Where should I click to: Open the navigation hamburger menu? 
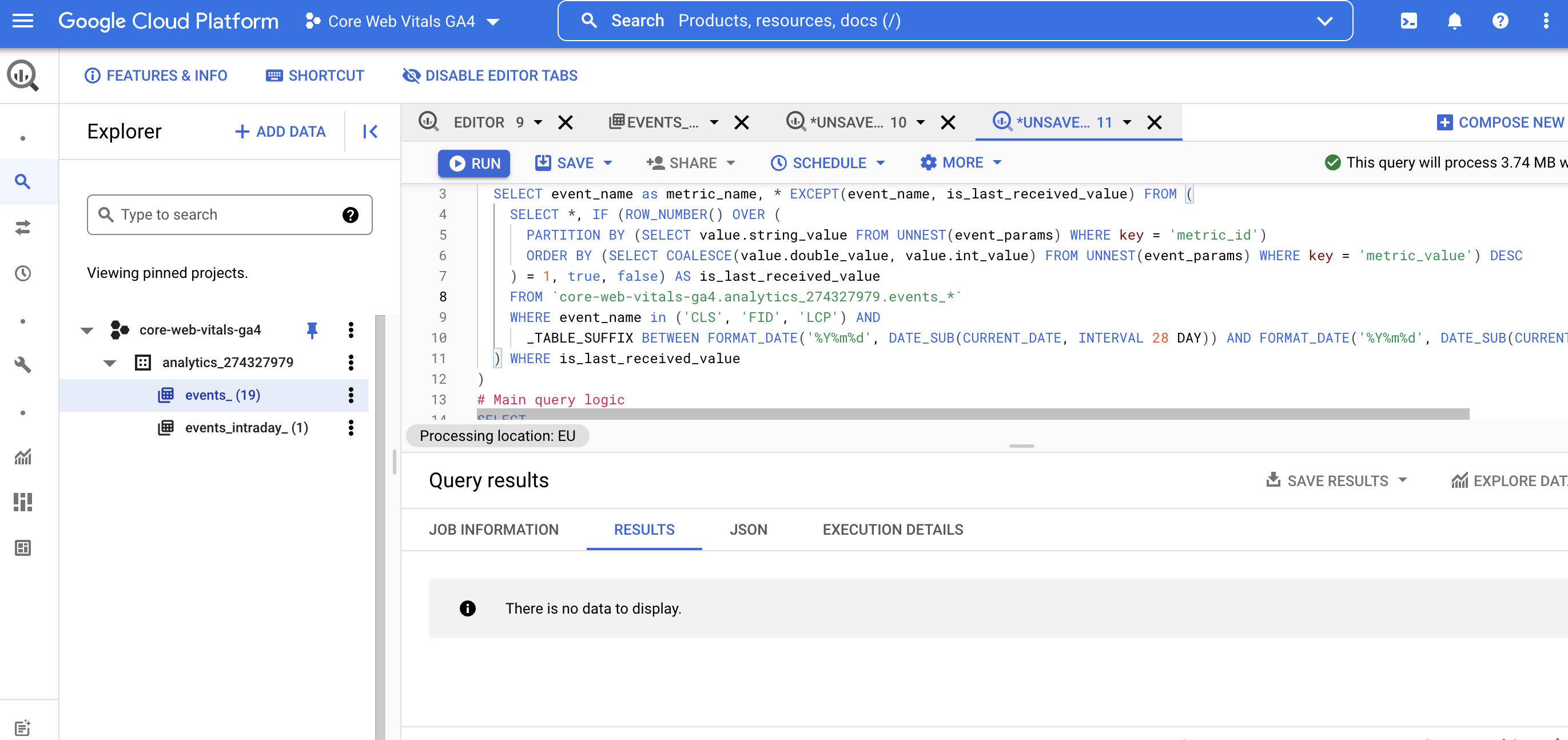click(22, 20)
